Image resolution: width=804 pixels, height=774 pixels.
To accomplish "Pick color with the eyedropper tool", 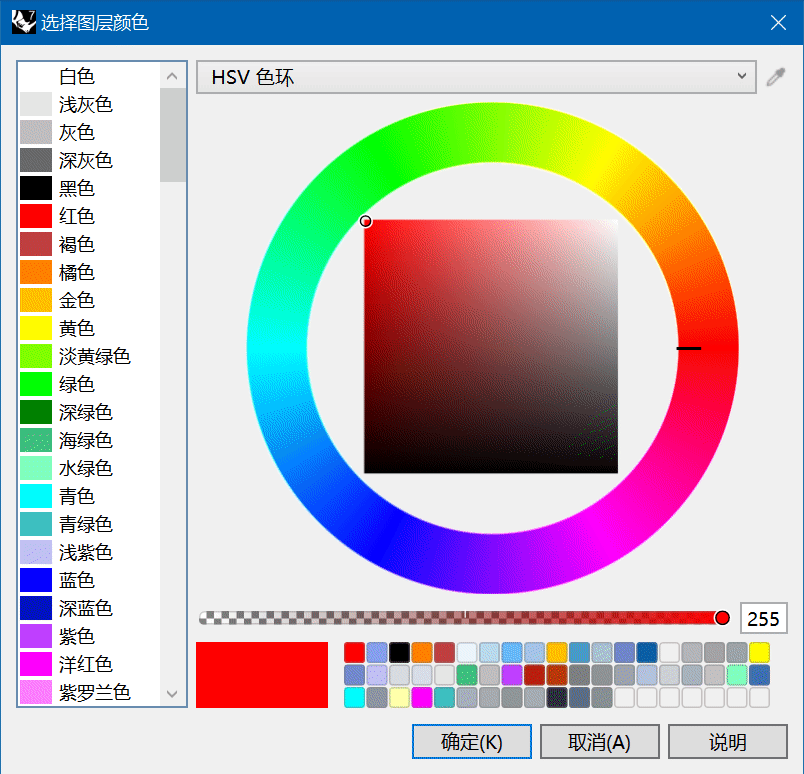I will (776, 77).
